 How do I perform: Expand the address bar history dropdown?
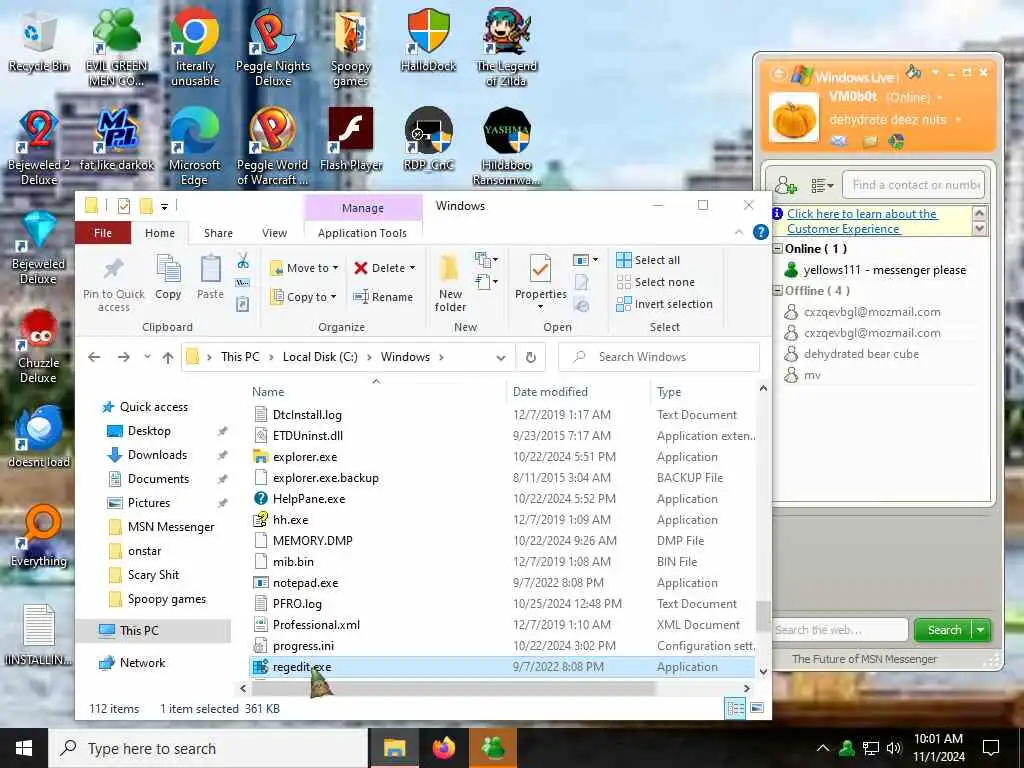[501, 357]
